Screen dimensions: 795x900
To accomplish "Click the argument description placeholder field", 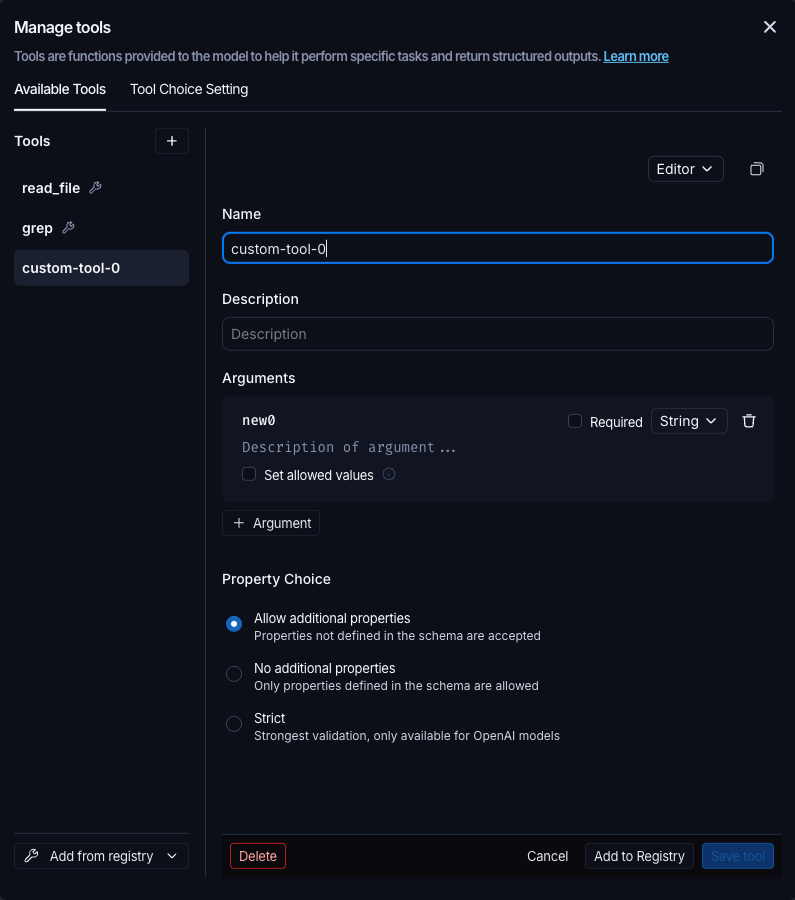I will [348, 447].
